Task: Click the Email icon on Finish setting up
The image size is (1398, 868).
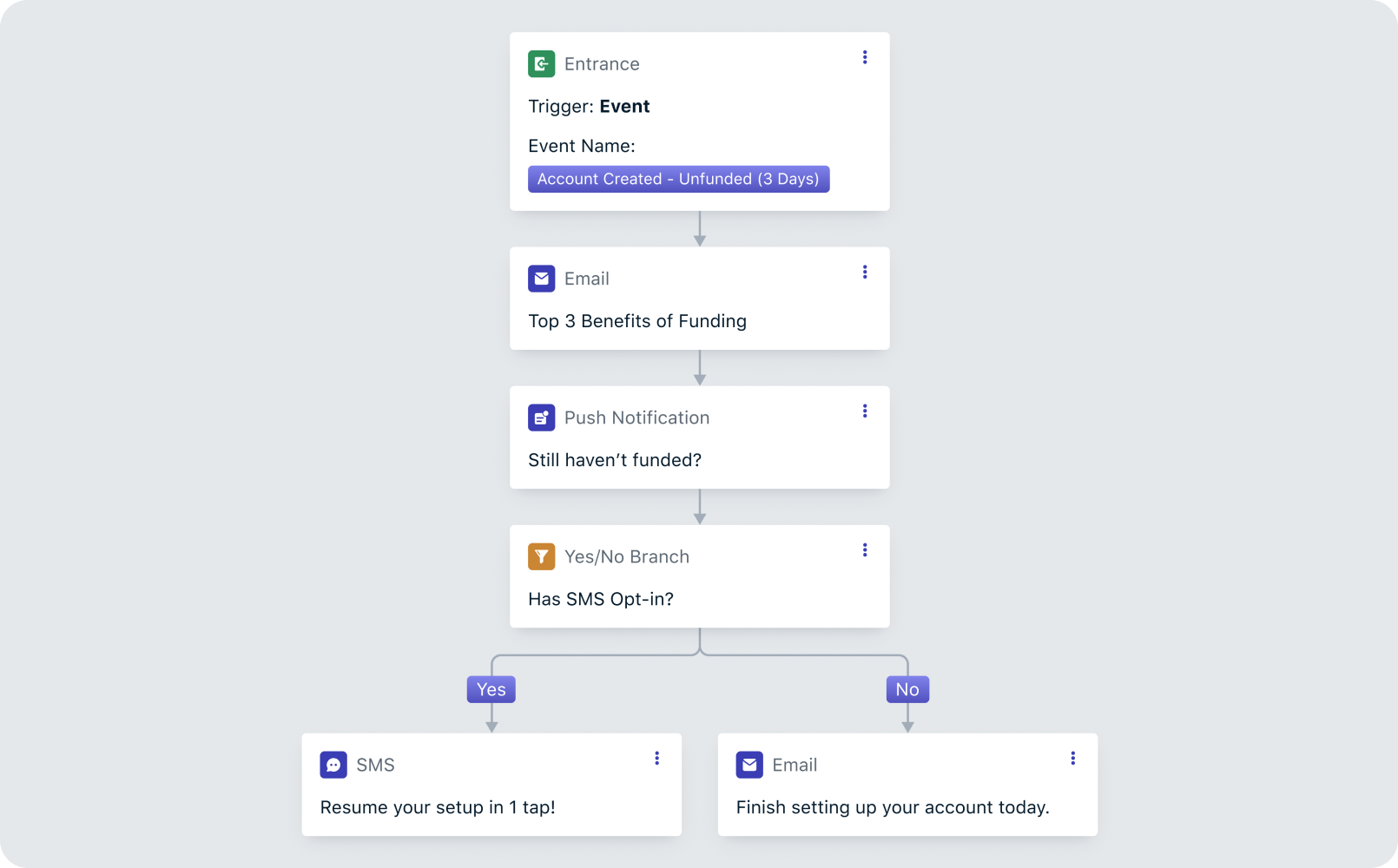Action: click(749, 765)
